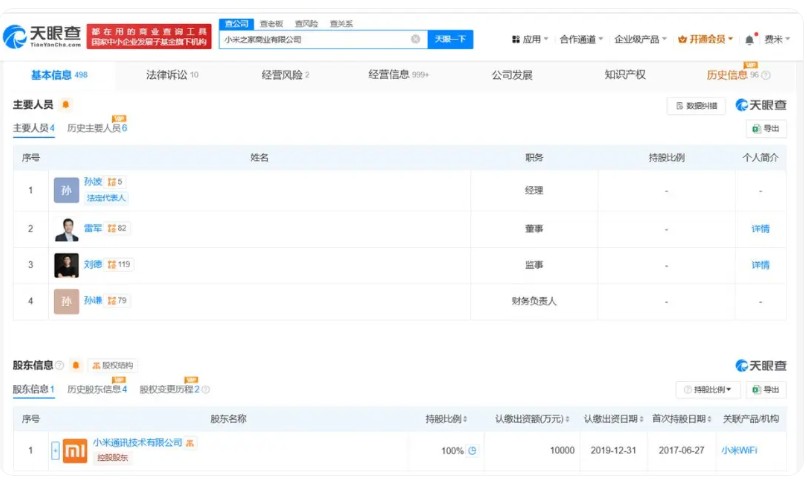Open 孙波's name link

click(93, 182)
